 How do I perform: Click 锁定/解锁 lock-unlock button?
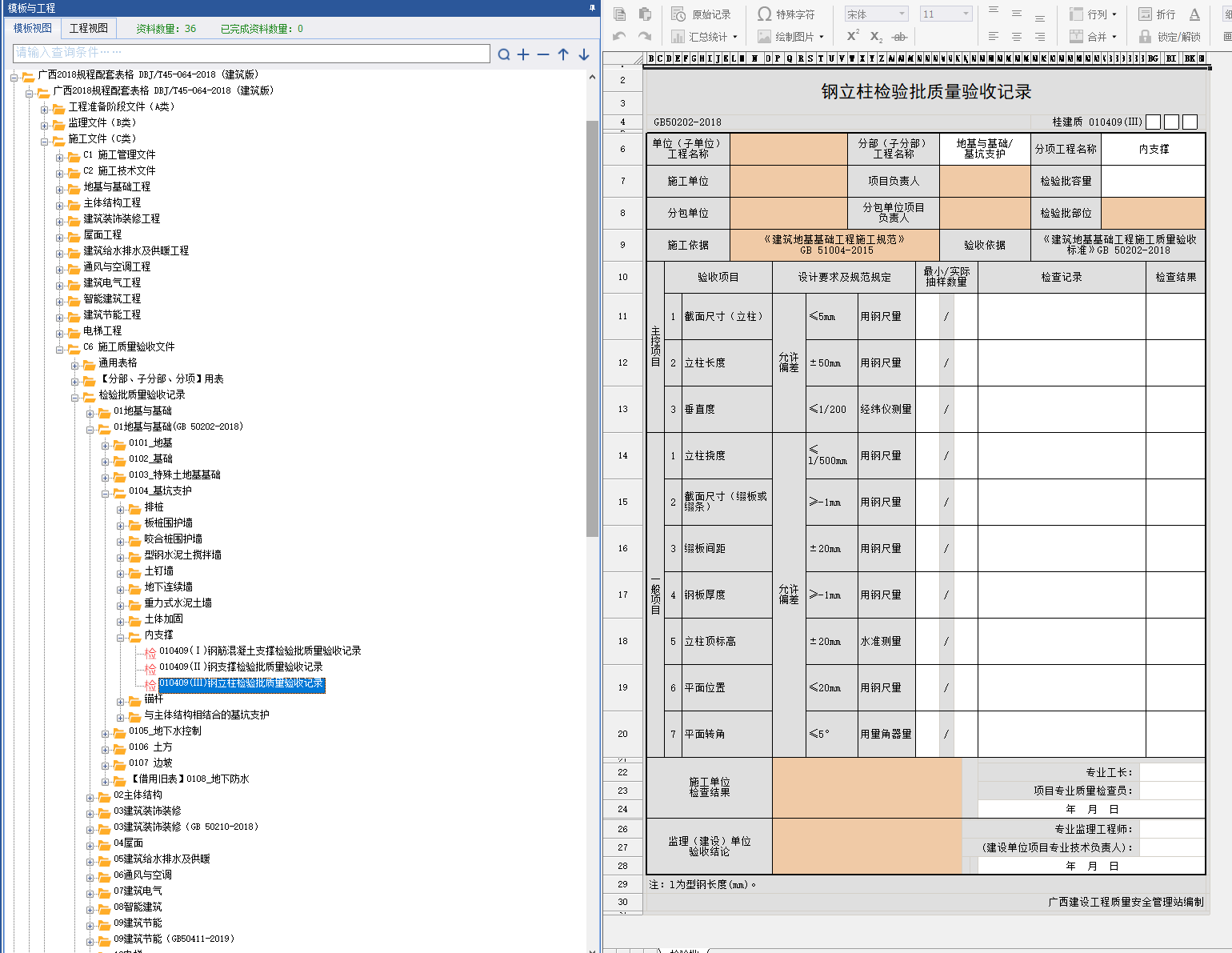1170,37
